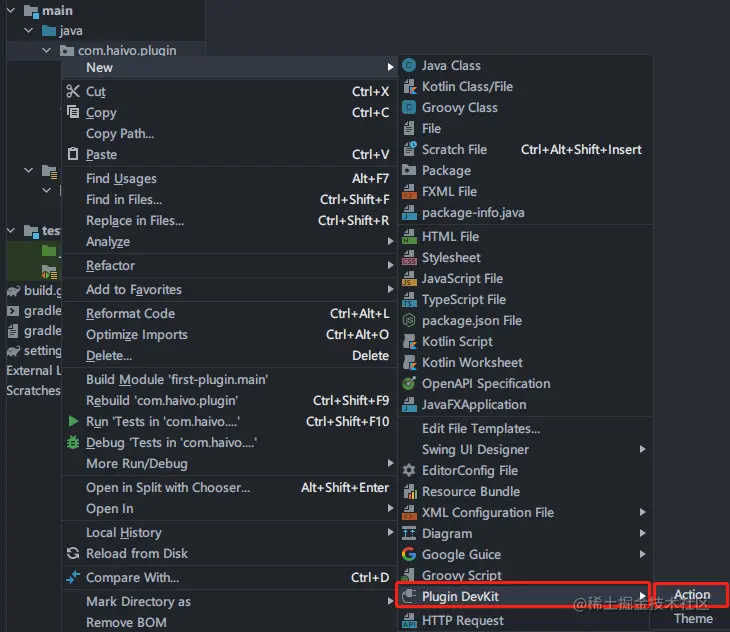Viewport: 730px width, 632px height.
Task: Click the Copy pages icon
Action: (73, 112)
